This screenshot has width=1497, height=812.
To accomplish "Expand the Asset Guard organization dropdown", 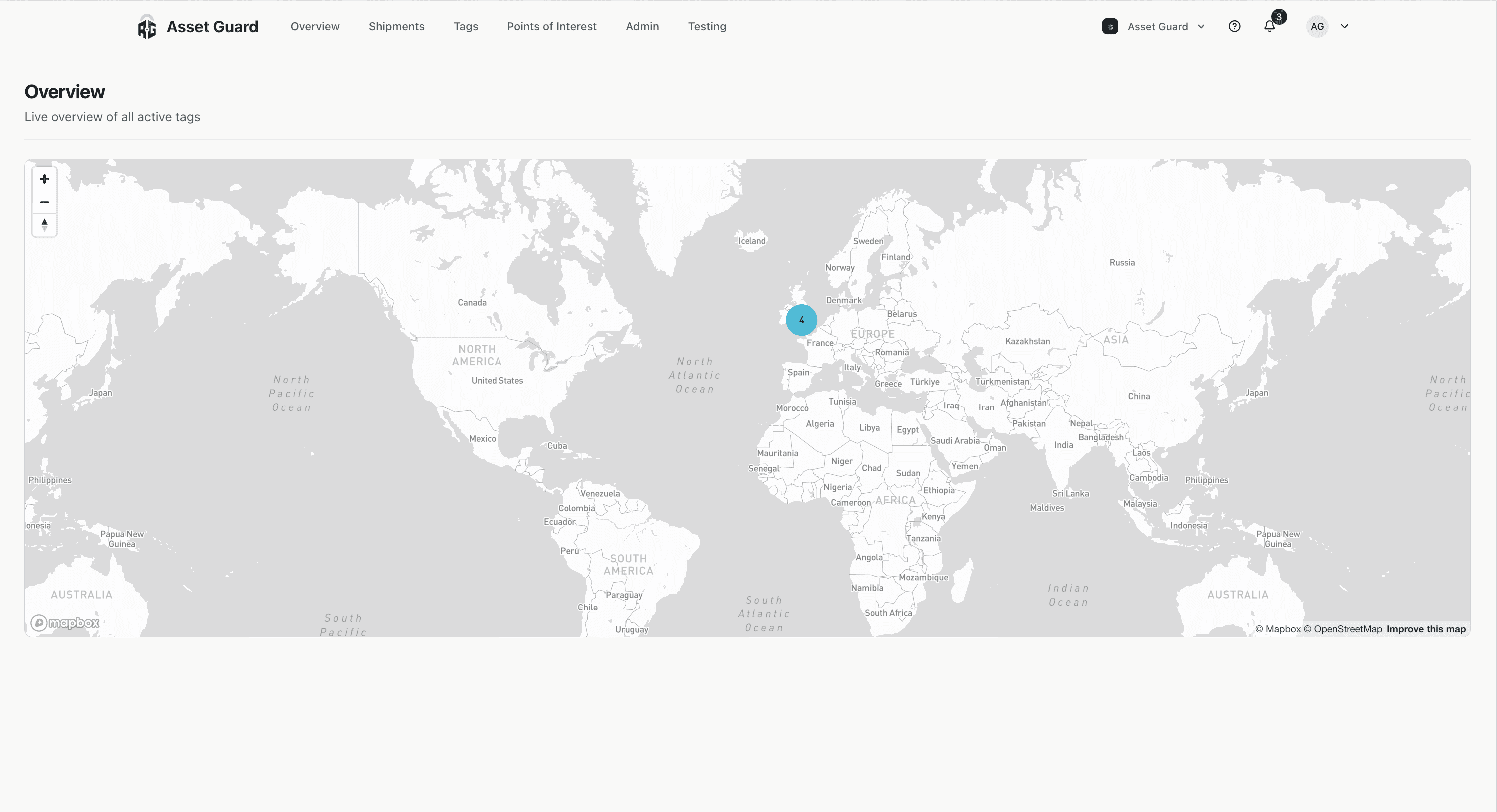I will [1201, 27].
